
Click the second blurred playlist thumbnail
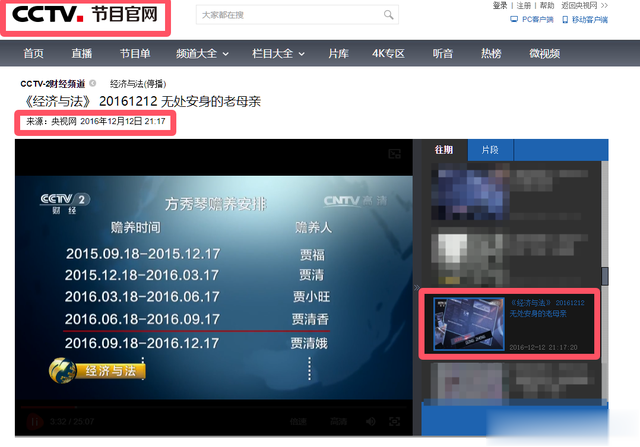(471, 257)
